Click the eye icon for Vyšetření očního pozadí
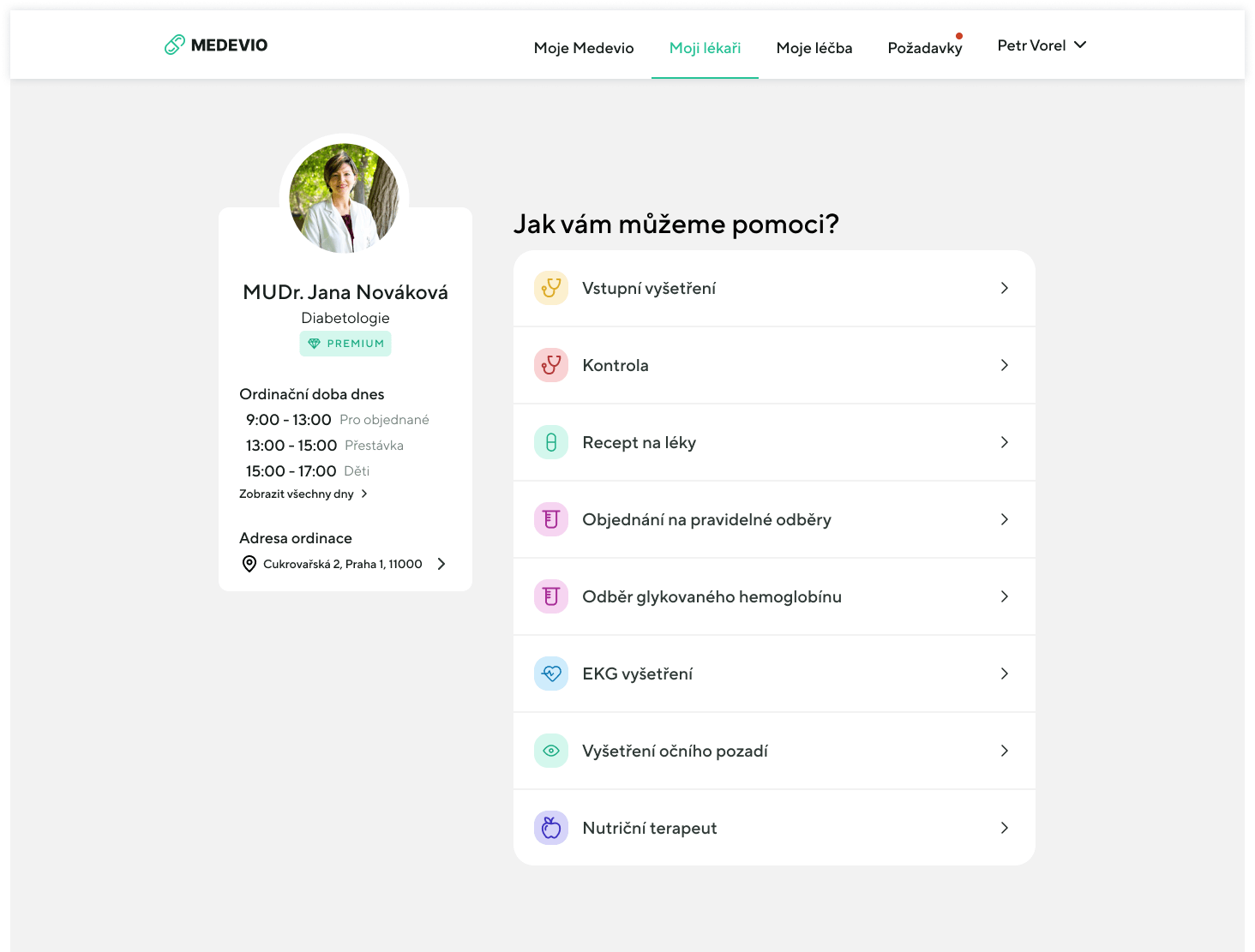The image size is (1255, 952). coord(551,751)
